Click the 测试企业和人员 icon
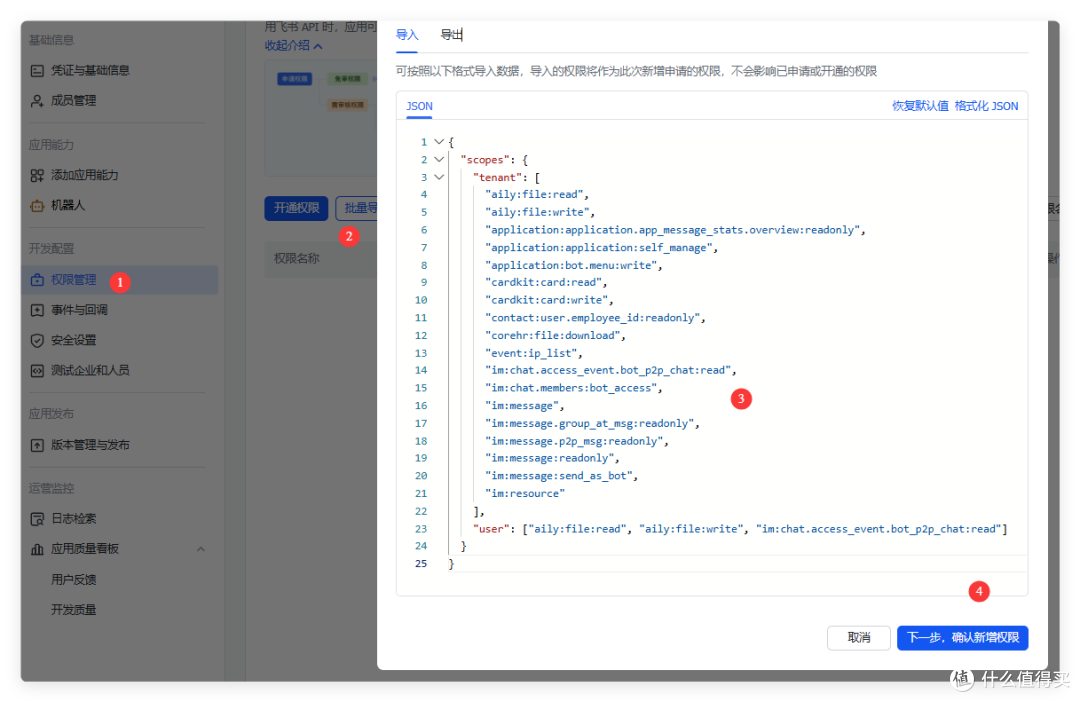The height and width of the screenshot is (702, 1080). click(37, 371)
